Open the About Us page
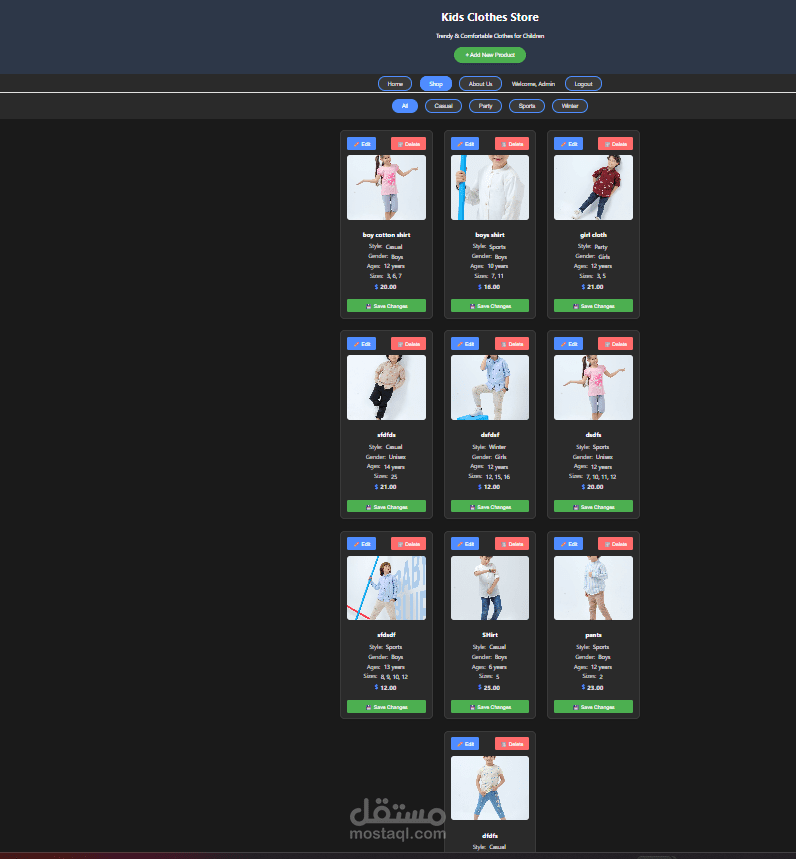 click(480, 84)
